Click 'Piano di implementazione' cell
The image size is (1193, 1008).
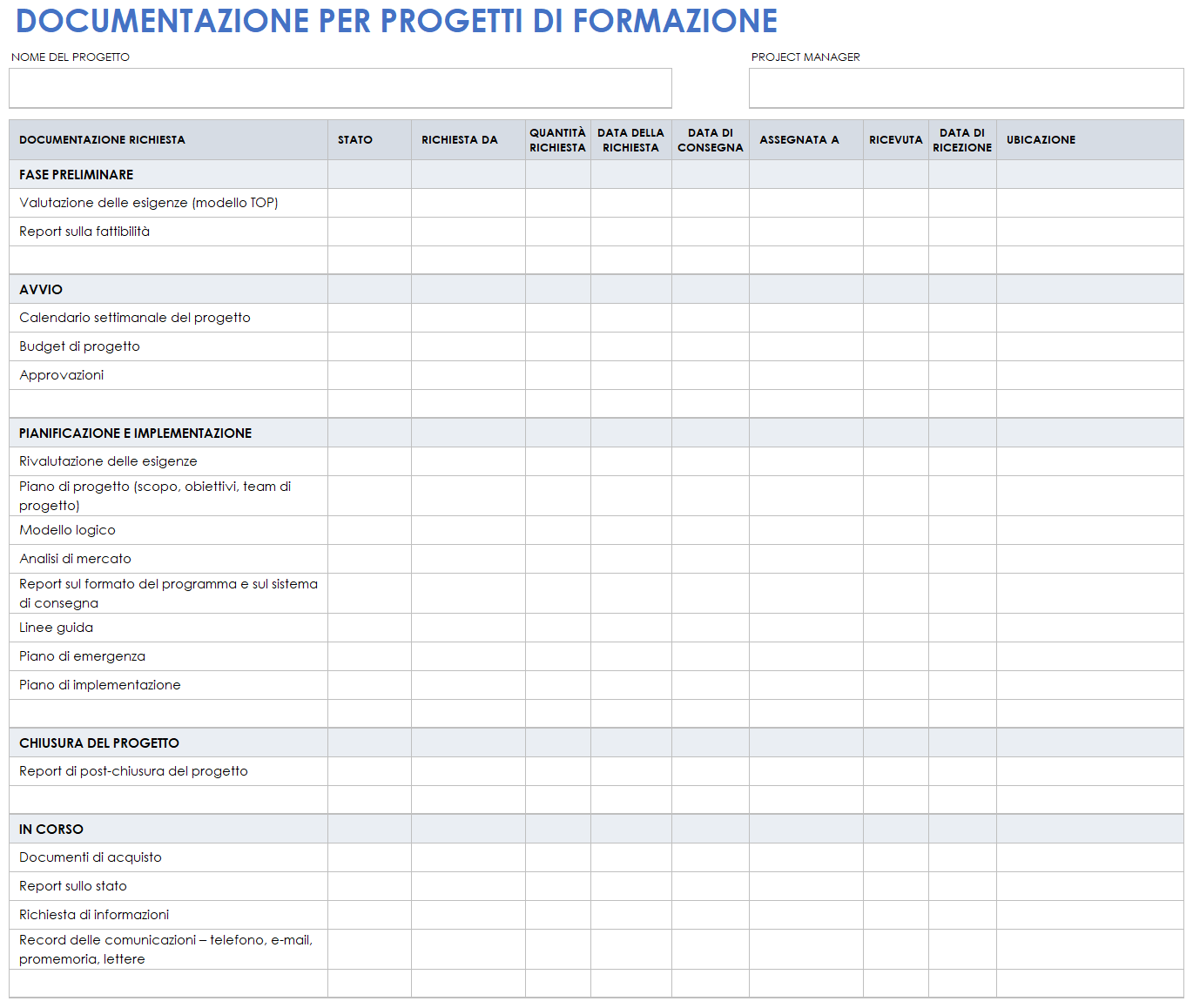(x=169, y=685)
